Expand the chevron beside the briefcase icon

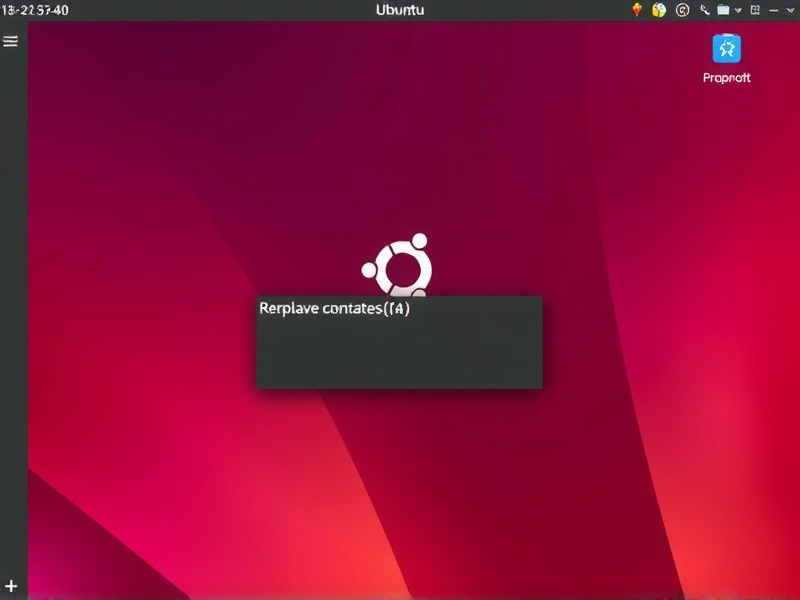pos(738,10)
